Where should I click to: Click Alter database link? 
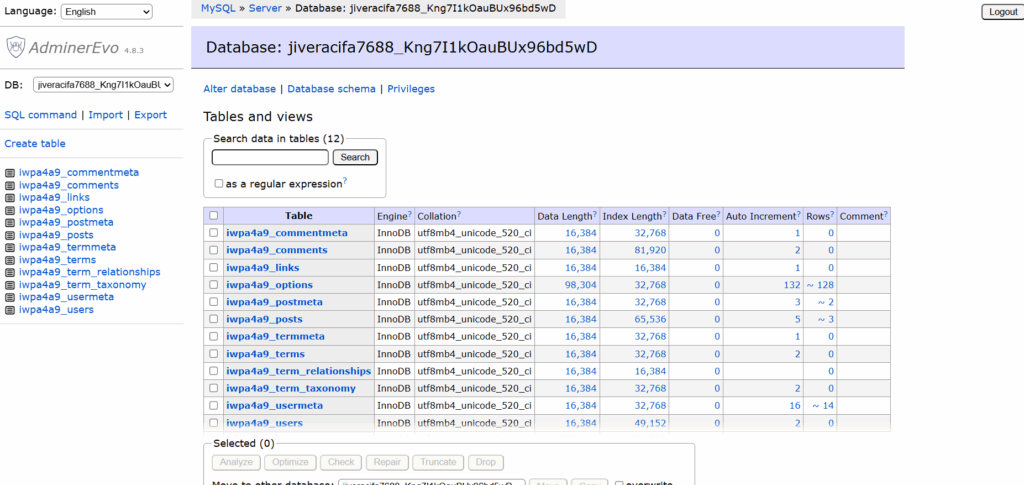click(x=240, y=89)
